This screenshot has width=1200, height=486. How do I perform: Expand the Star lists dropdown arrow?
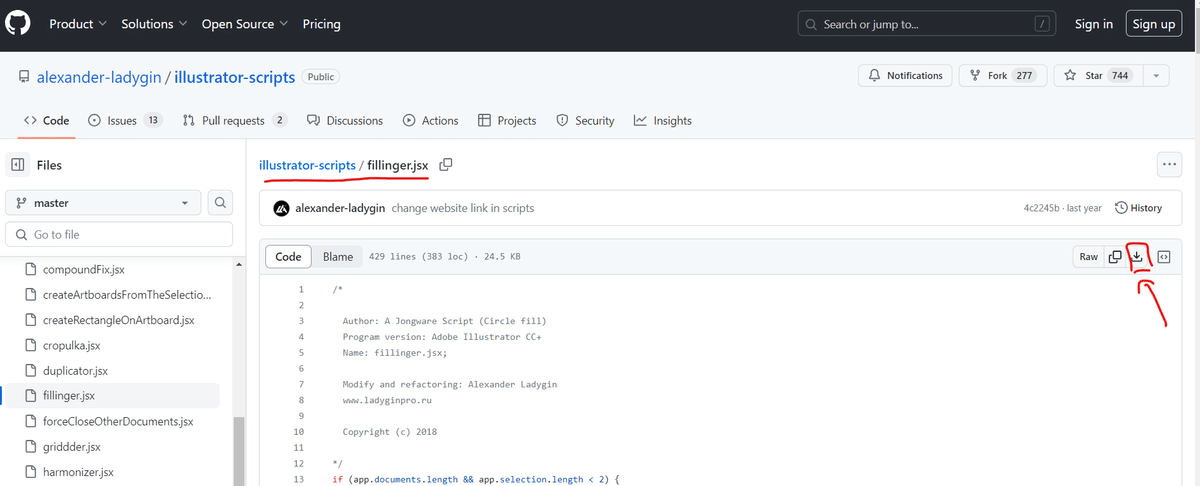pyautogui.click(x=1156, y=76)
